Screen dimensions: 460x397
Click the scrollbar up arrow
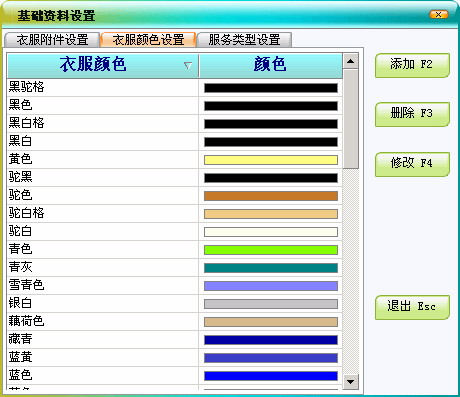click(350, 61)
